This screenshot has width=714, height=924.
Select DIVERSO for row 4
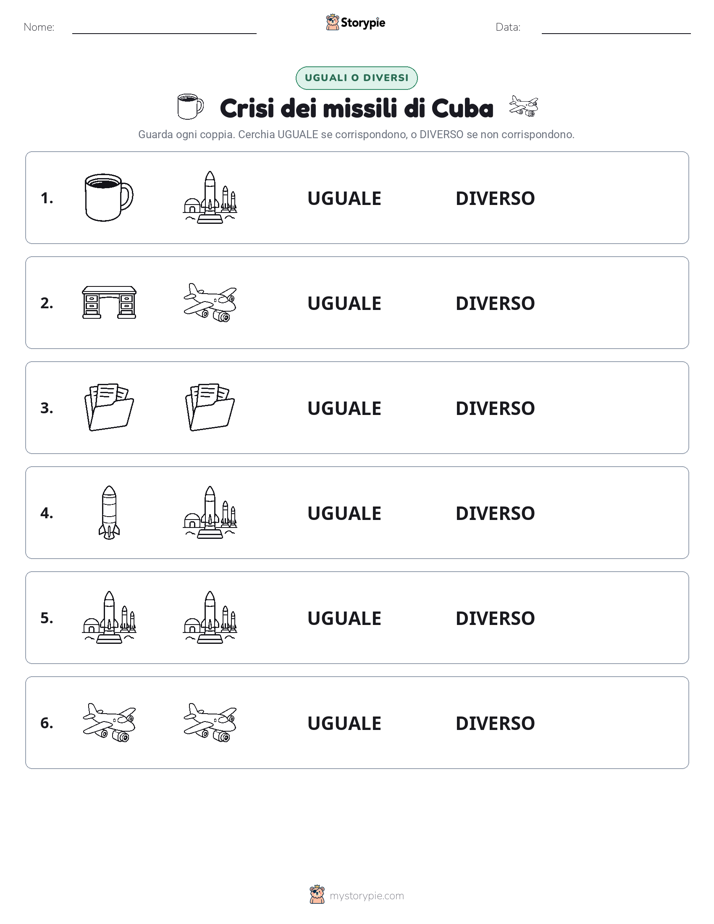pyautogui.click(x=495, y=513)
